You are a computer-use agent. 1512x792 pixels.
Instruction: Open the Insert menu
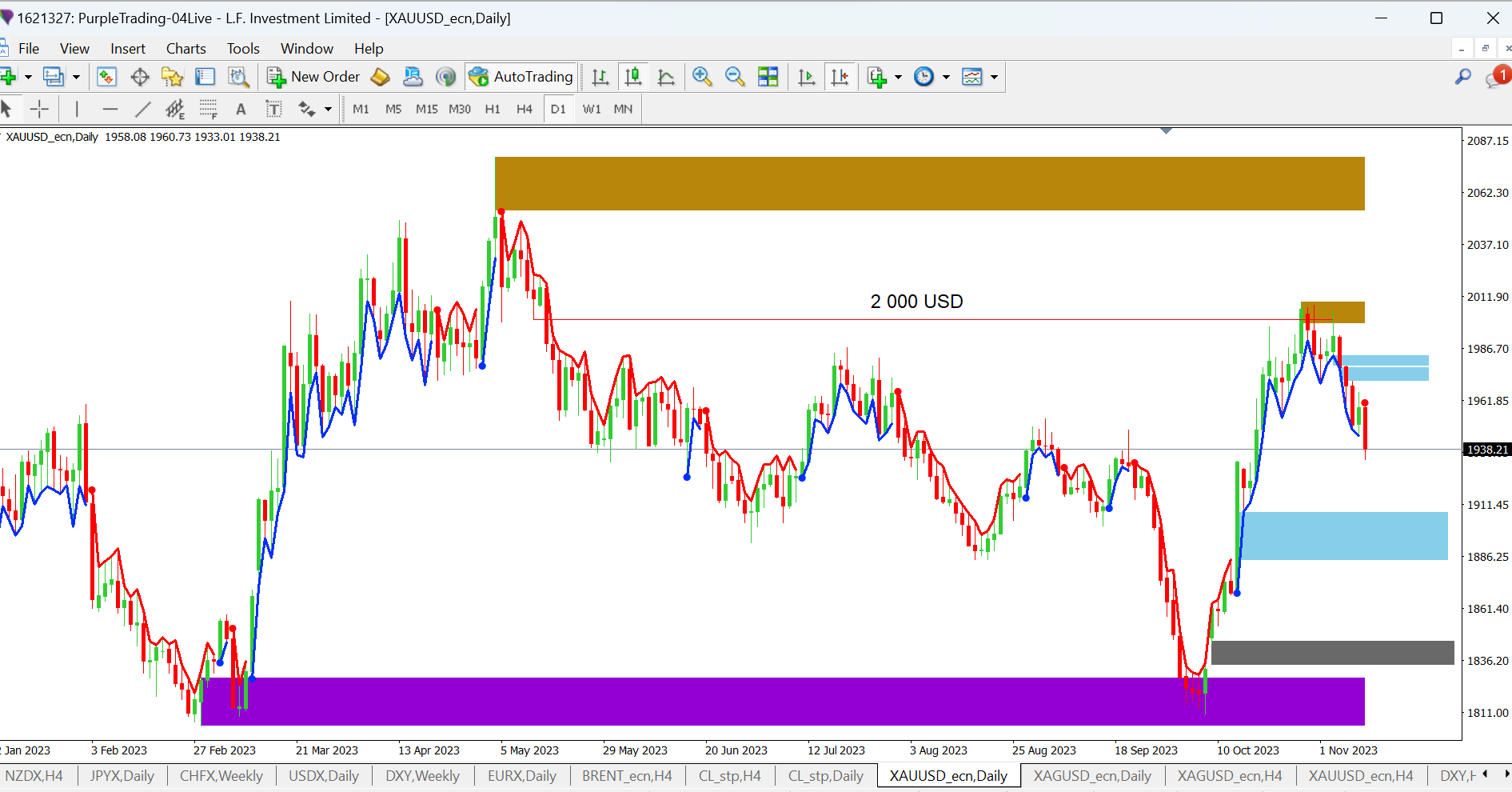[128, 49]
